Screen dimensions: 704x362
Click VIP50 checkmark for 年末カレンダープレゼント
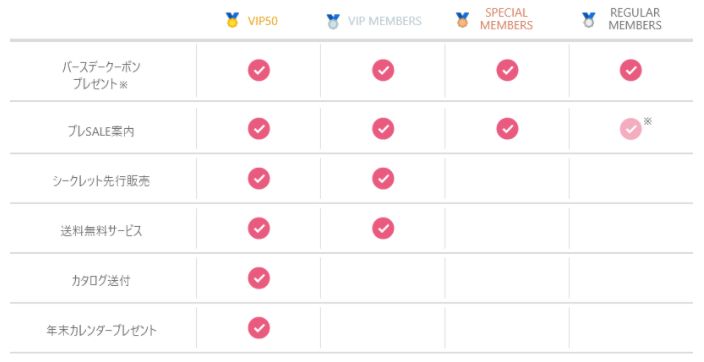259,328
